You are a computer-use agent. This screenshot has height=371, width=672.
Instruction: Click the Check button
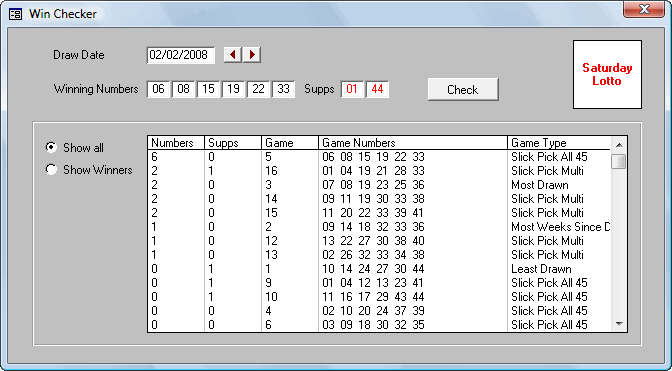click(463, 90)
